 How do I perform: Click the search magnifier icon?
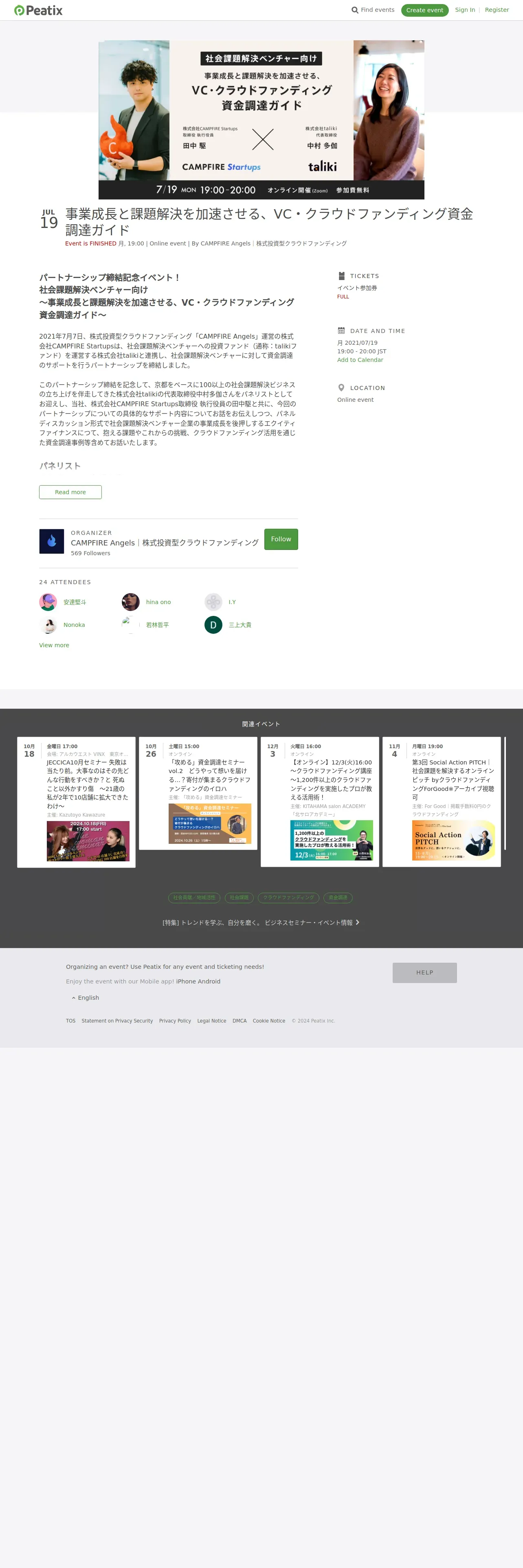[x=355, y=10]
